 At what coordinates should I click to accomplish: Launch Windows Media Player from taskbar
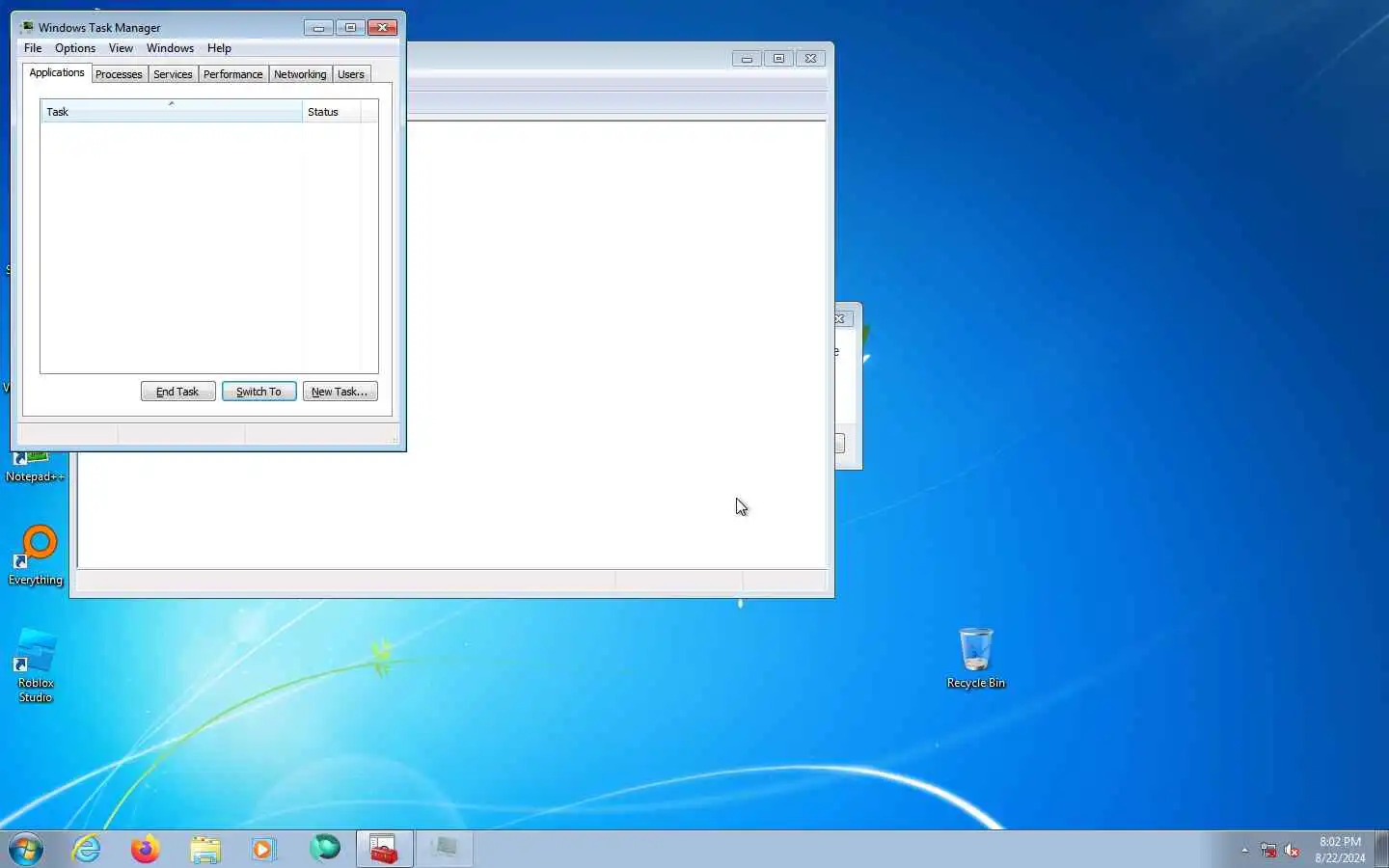click(263, 849)
